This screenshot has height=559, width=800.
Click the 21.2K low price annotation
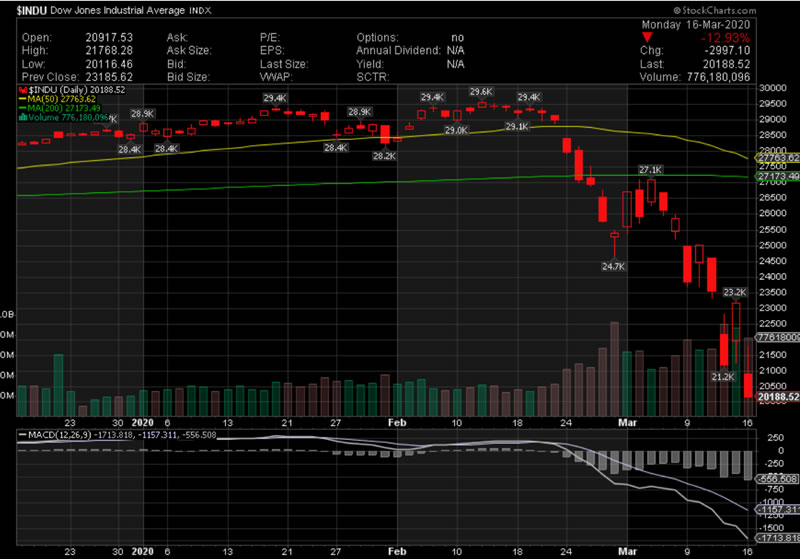point(722,377)
